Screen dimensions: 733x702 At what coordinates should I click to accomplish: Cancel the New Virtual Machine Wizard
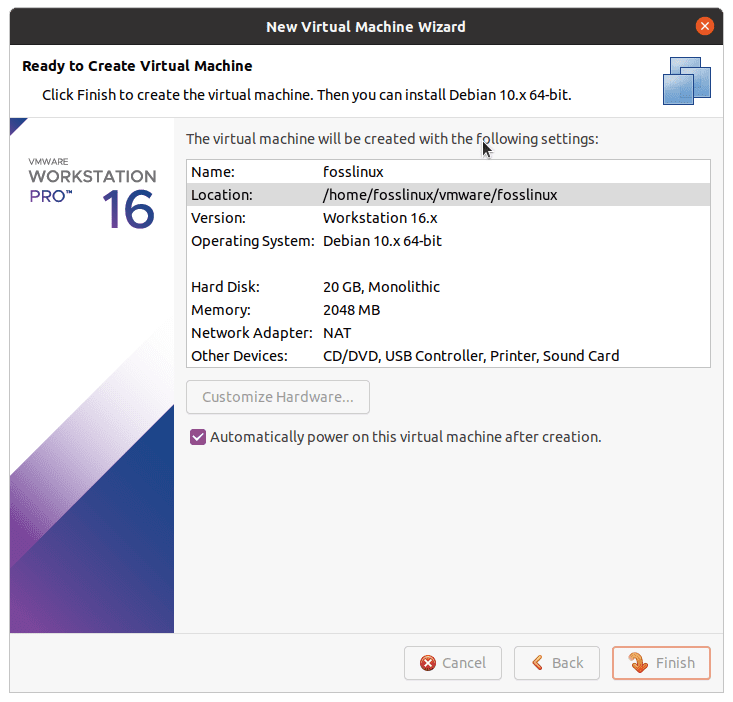pos(453,662)
